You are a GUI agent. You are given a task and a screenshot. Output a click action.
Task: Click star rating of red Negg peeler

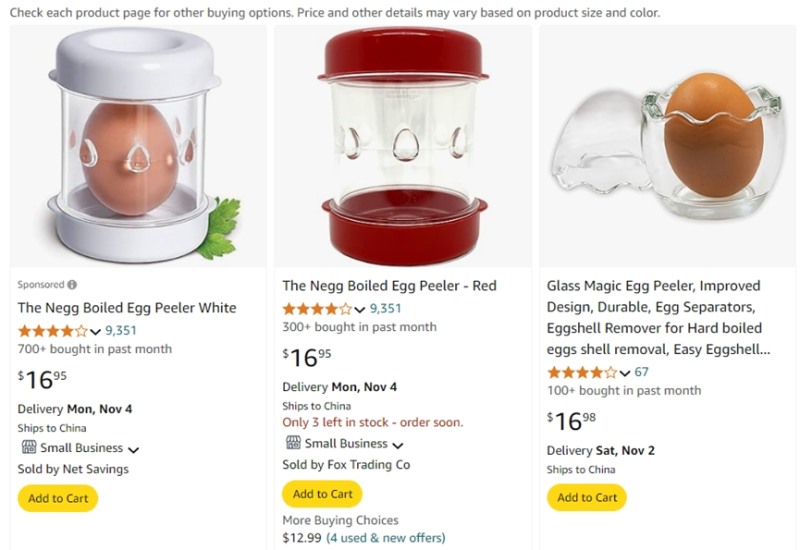(x=317, y=309)
